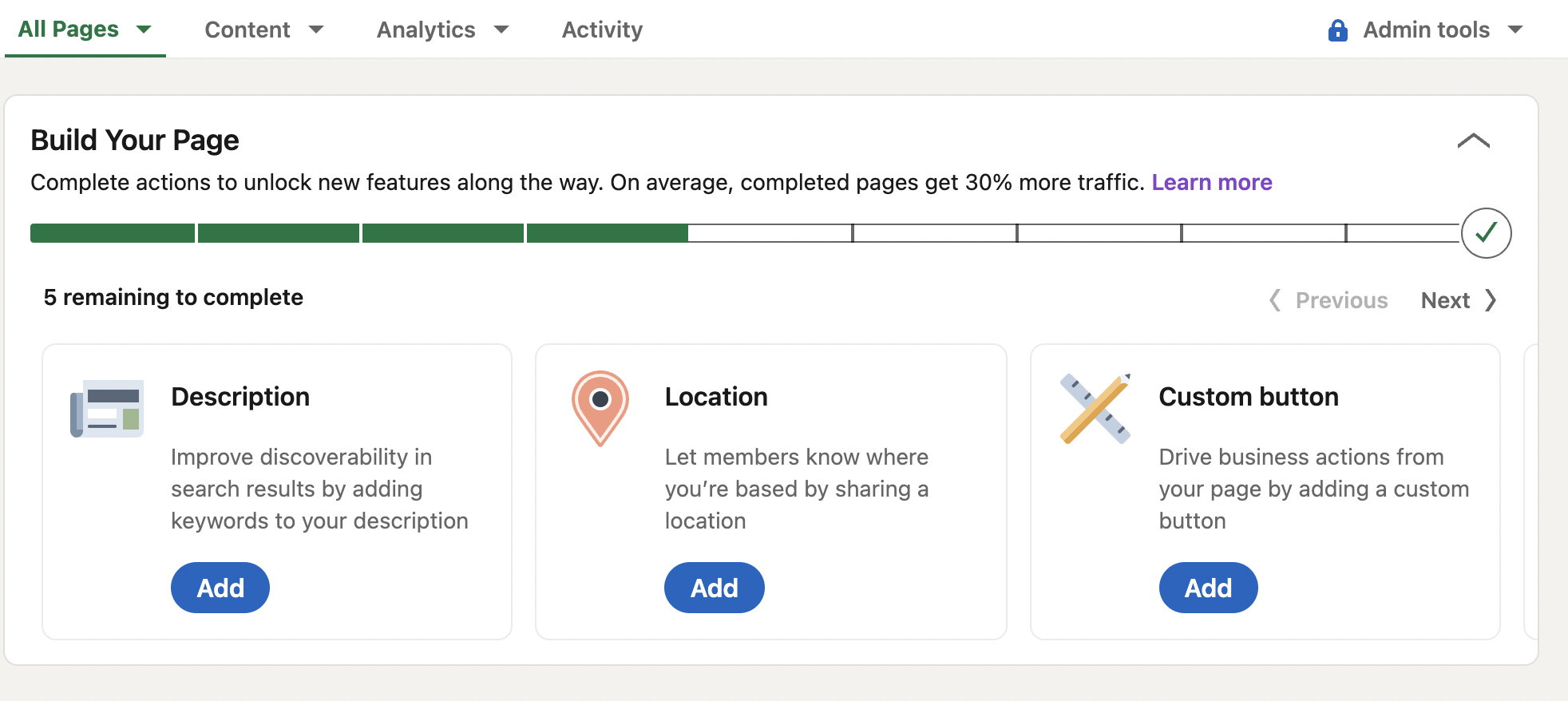Expand the Admin tools dropdown arrow

(x=1515, y=30)
